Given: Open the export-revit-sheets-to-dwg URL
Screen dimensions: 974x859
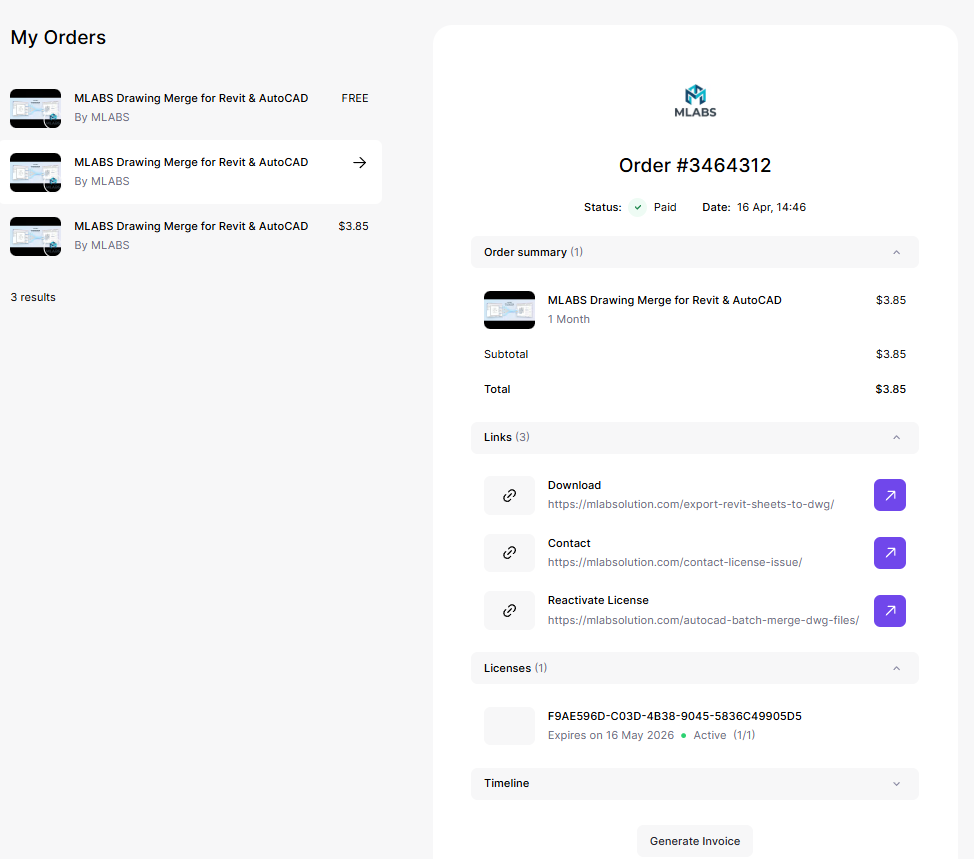Looking at the screenshot, I should click(691, 504).
